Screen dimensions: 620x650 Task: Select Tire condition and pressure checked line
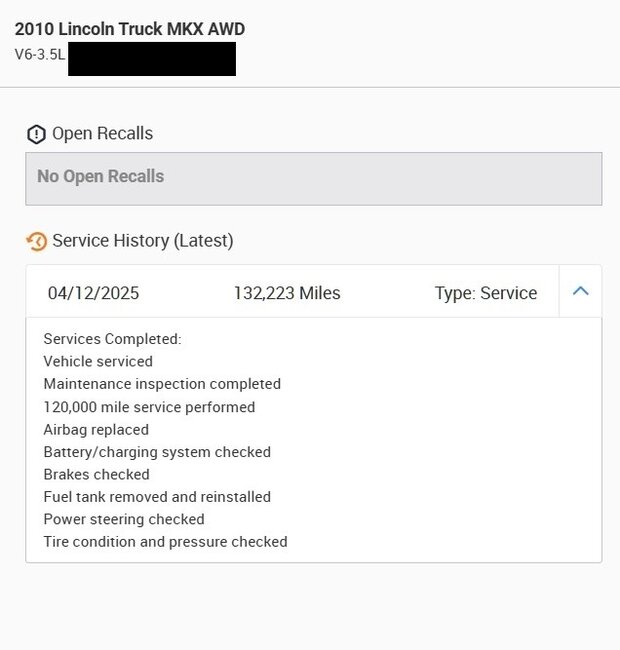pos(165,541)
